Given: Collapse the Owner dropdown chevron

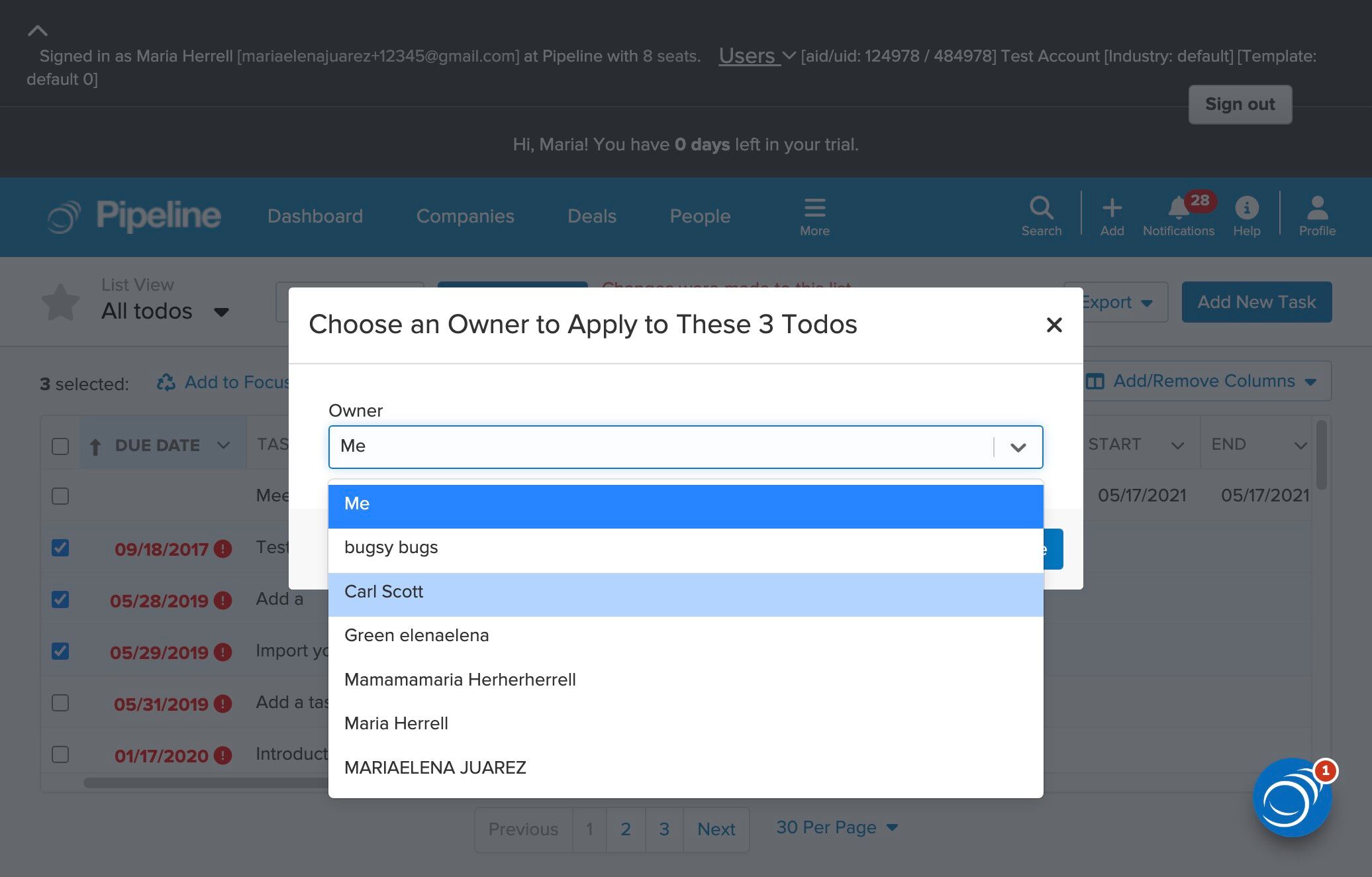Looking at the screenshot, I should coord(1018,447).
